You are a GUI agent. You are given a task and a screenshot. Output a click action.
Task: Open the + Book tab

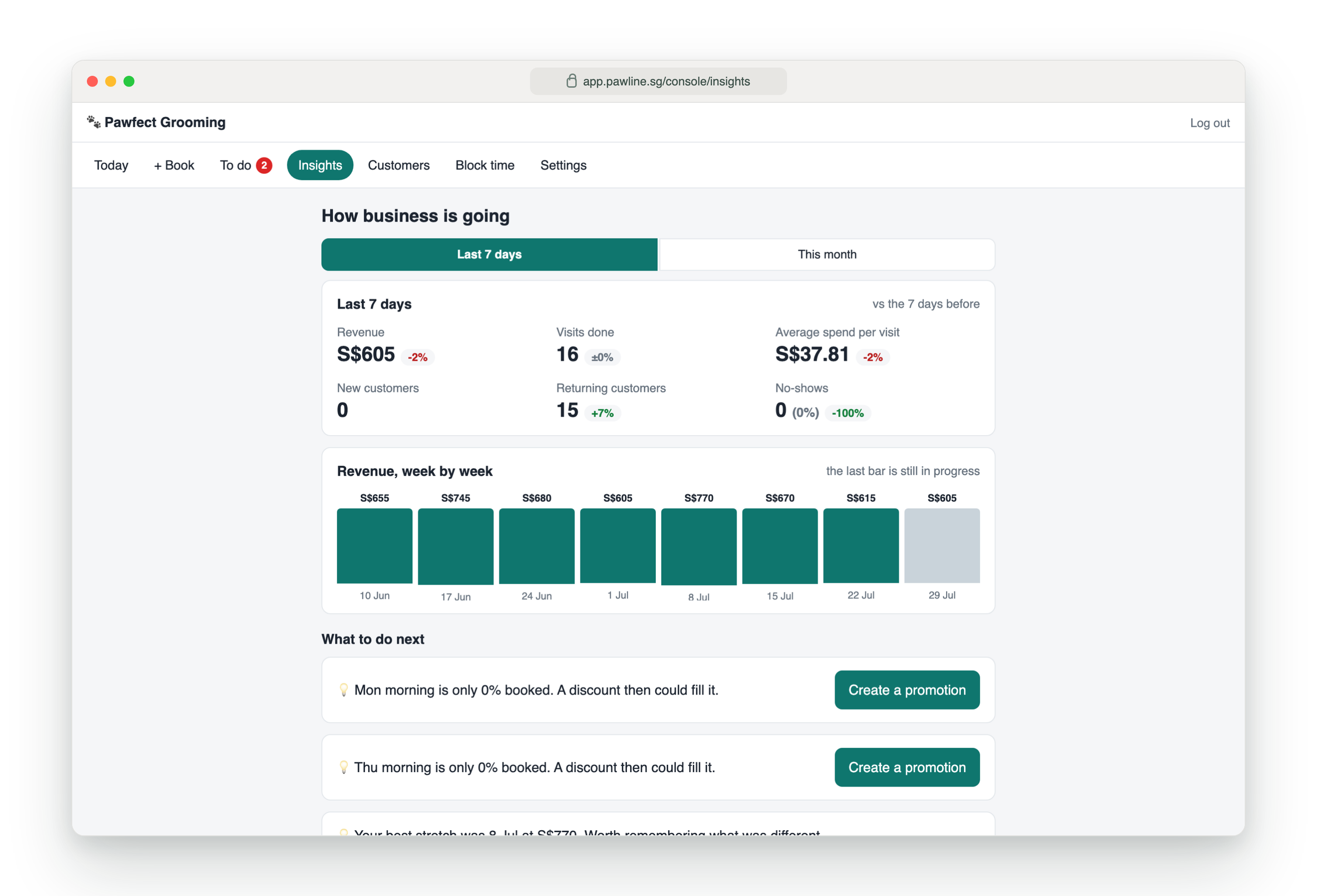tap(174, 165)
